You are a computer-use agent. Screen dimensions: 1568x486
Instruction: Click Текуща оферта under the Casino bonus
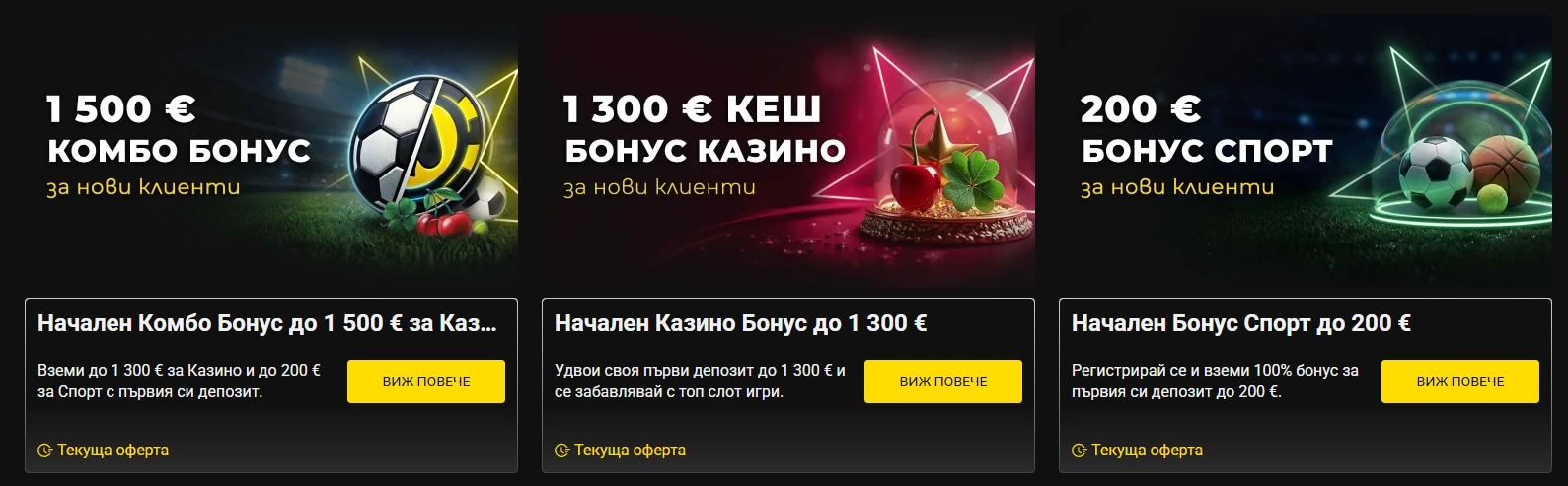[630, 451]
